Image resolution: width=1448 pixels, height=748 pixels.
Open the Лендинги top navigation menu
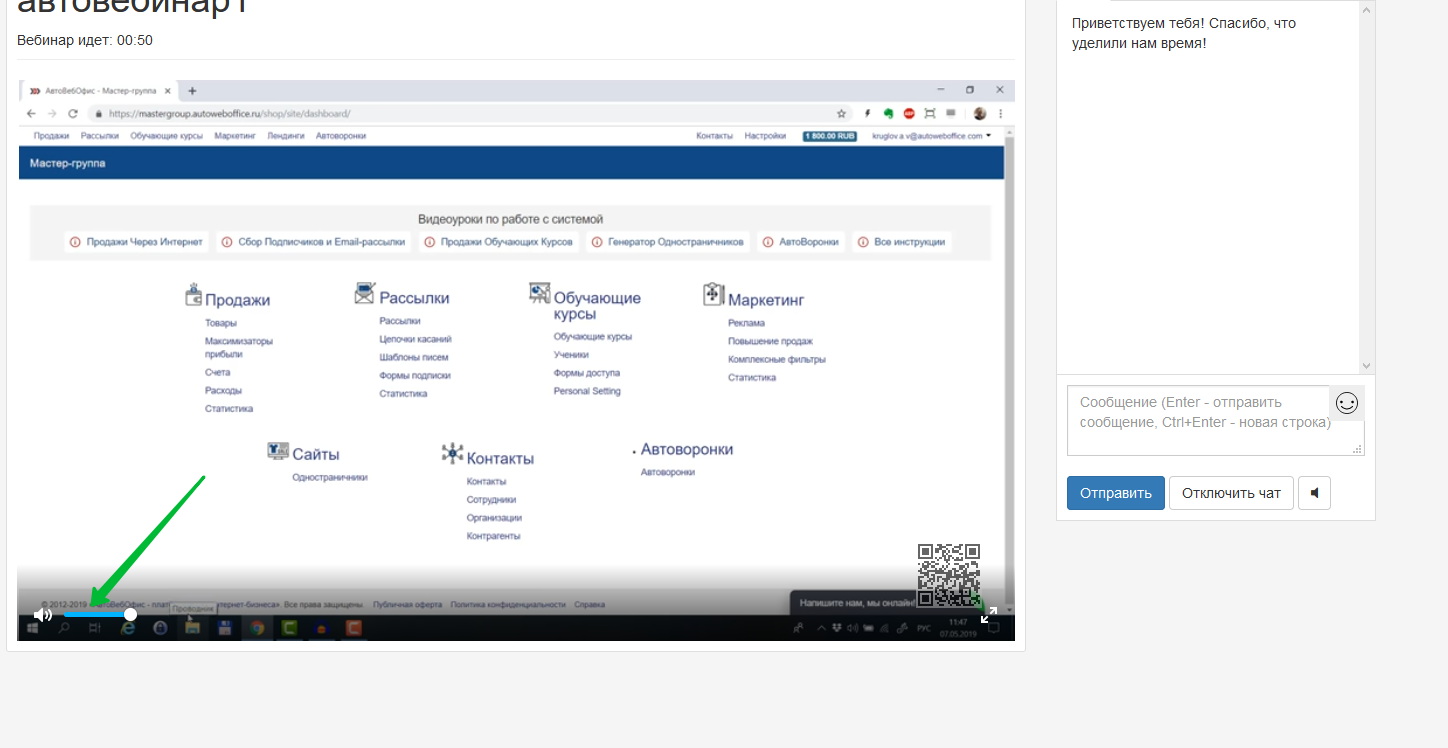tap(286, 136)
